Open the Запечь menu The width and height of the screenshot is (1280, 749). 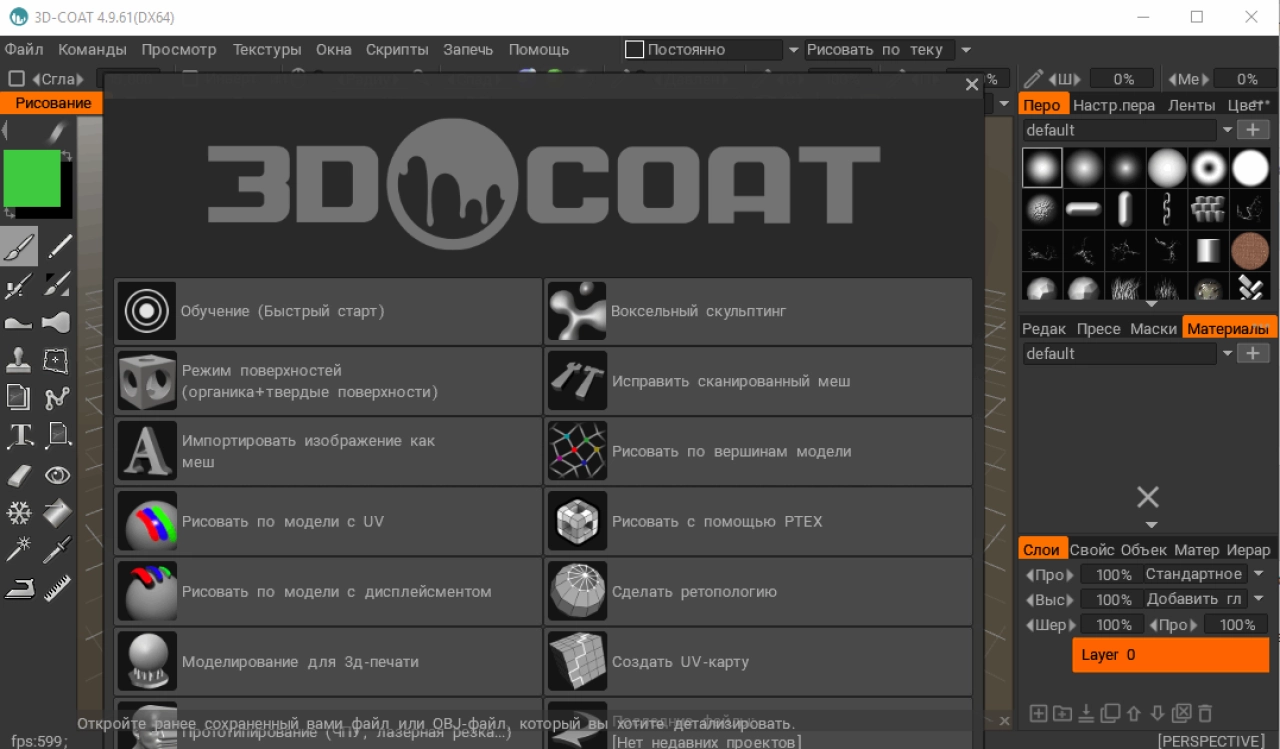[x=468, y=49]
